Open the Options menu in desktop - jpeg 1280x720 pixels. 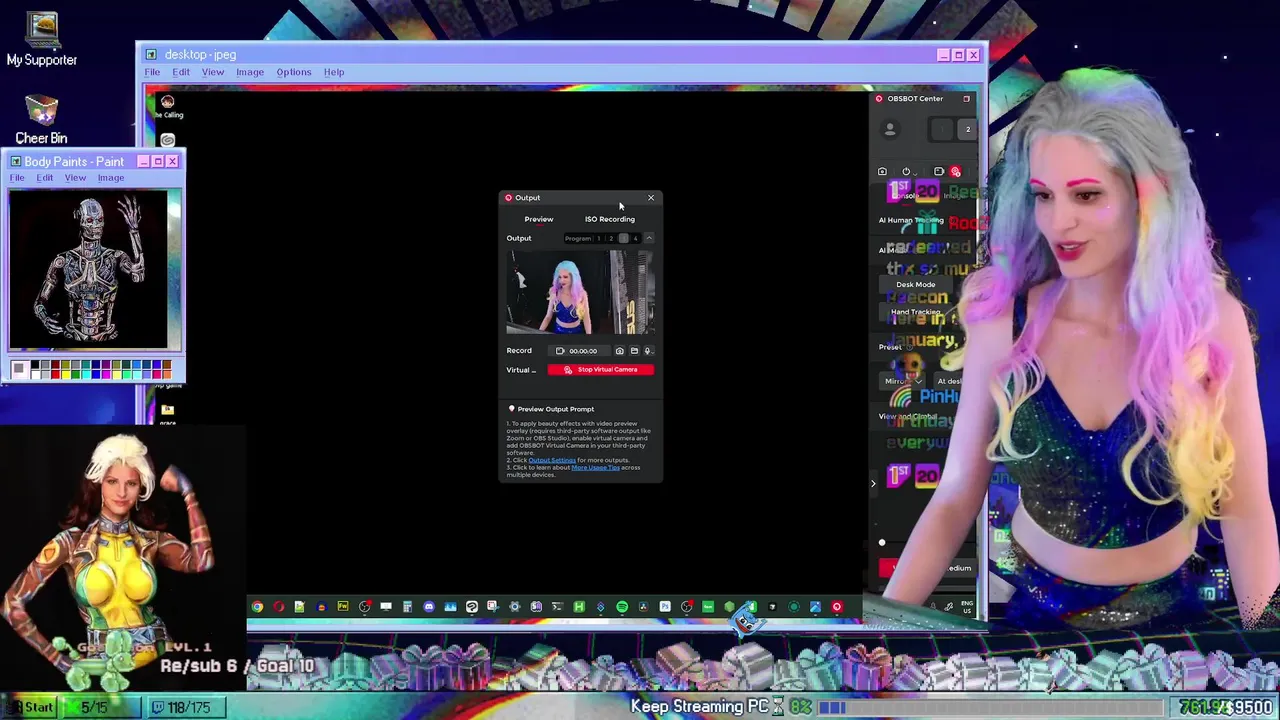[294, 72]
